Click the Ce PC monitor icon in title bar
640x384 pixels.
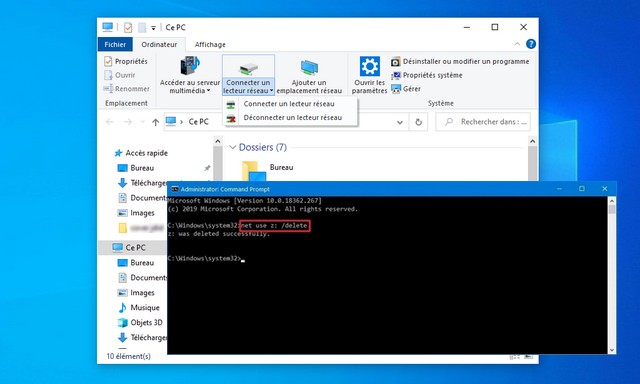[107, 27]
